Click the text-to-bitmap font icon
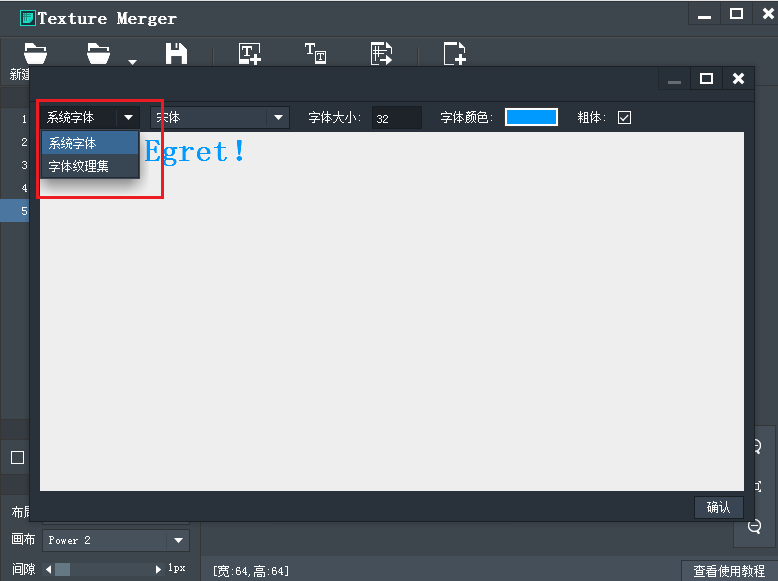 click(316, 53)
